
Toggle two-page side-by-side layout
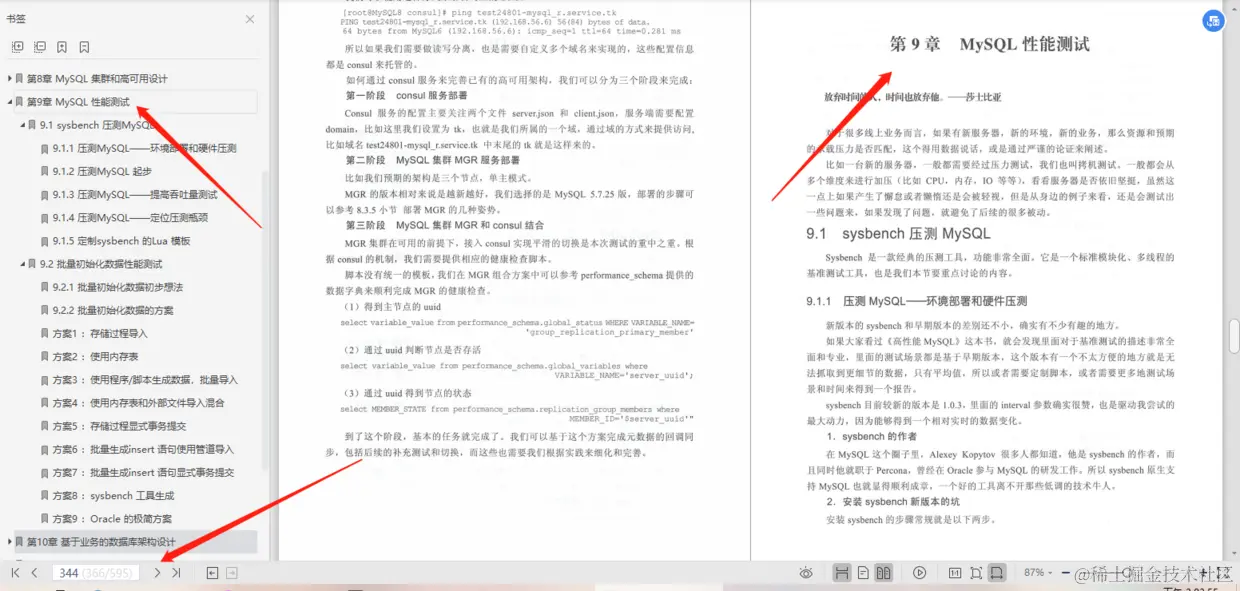click(883, 573)
